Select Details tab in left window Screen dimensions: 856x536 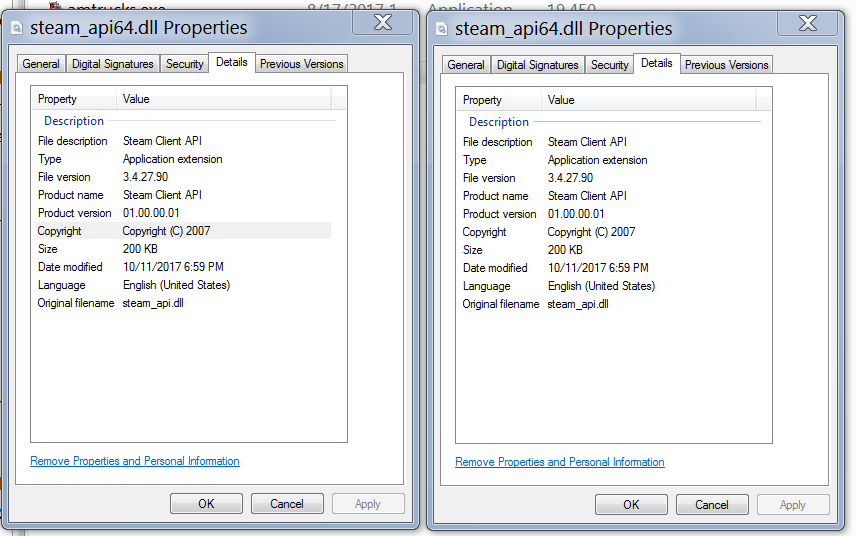pos(232,62)
